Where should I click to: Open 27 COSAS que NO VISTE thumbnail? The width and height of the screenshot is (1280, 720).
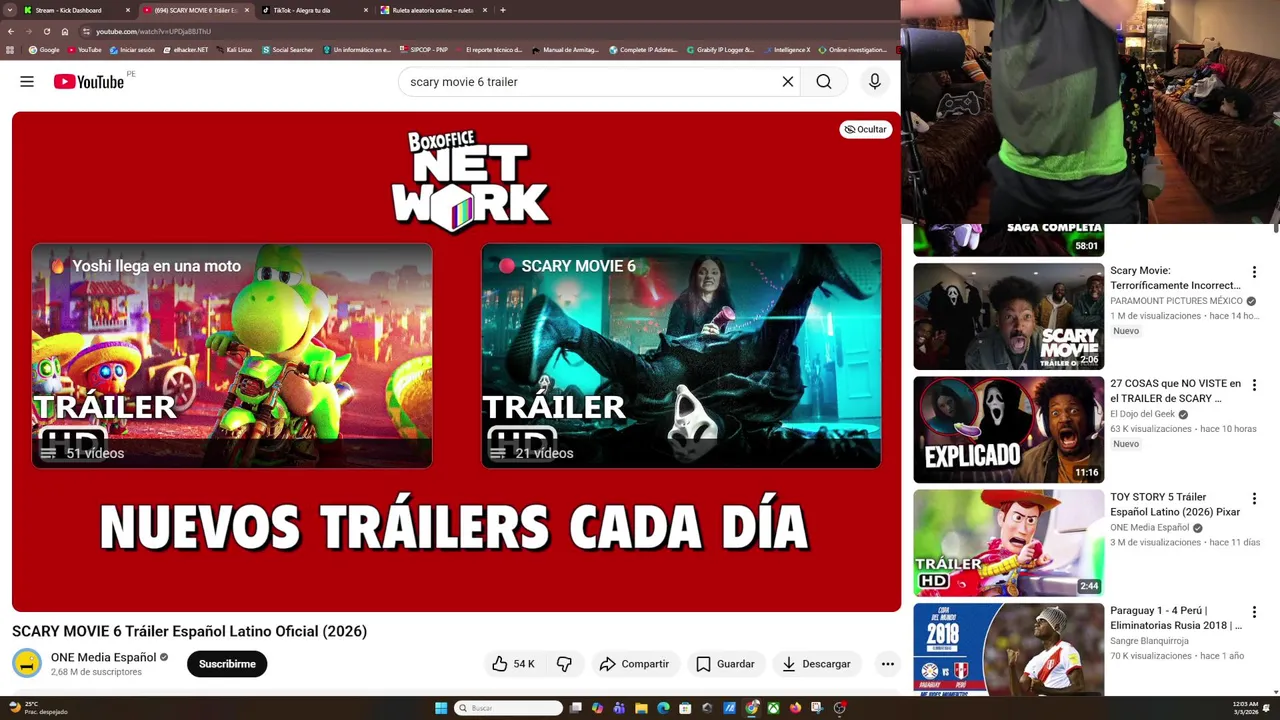click(x=1008, y=430)
